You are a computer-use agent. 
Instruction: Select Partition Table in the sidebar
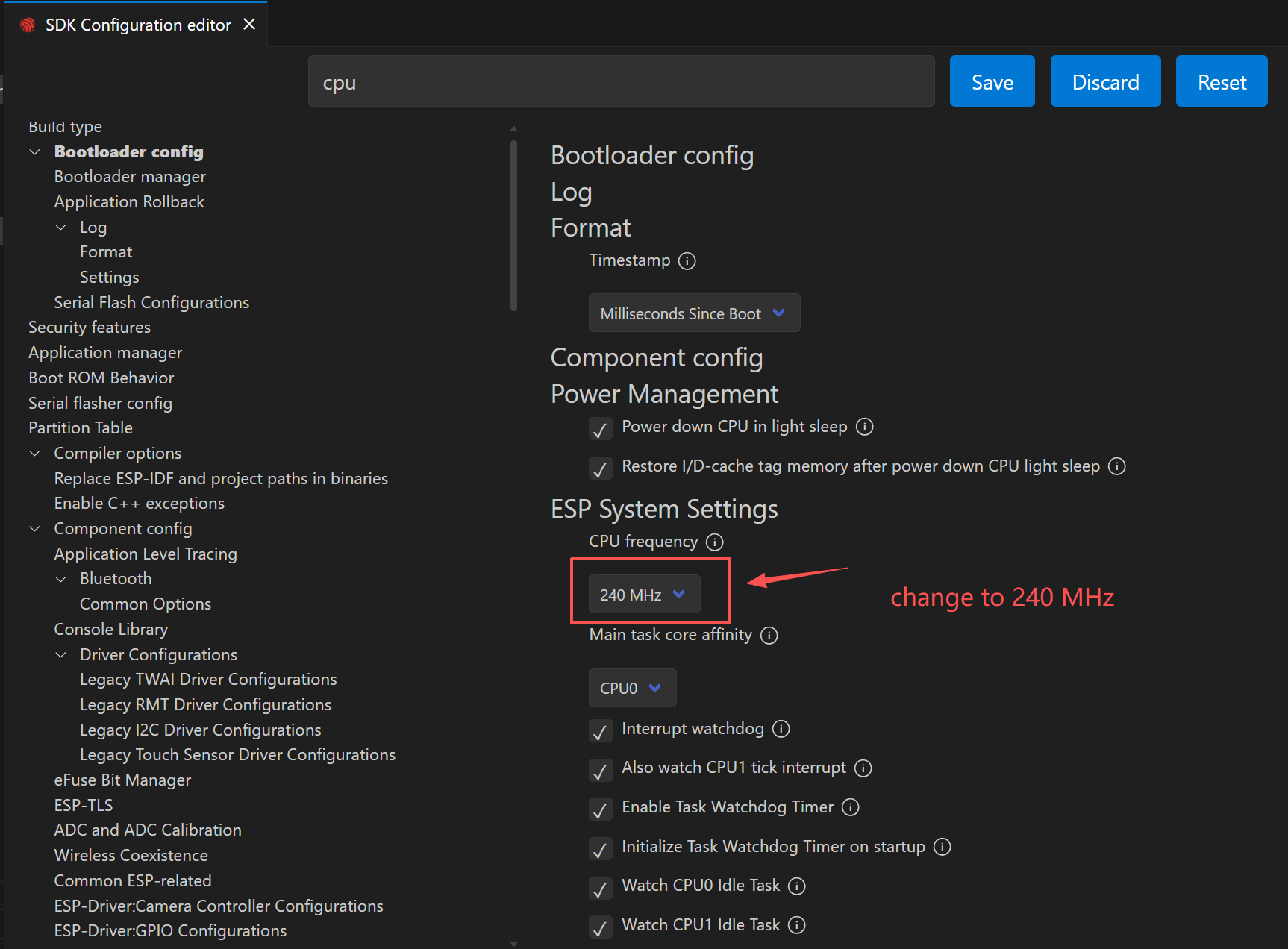(81, 428)
